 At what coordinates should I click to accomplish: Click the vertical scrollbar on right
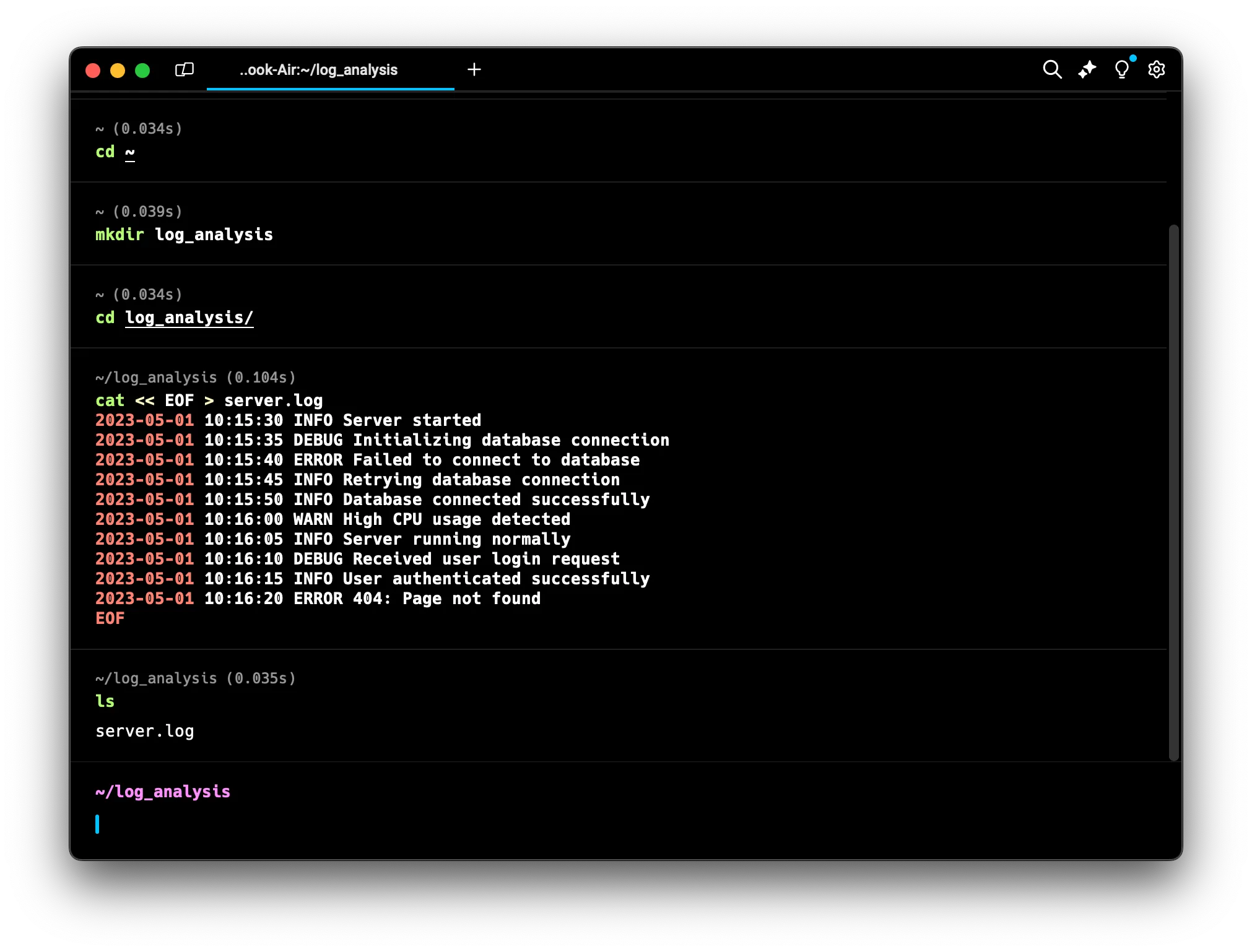click(1173, 492)
